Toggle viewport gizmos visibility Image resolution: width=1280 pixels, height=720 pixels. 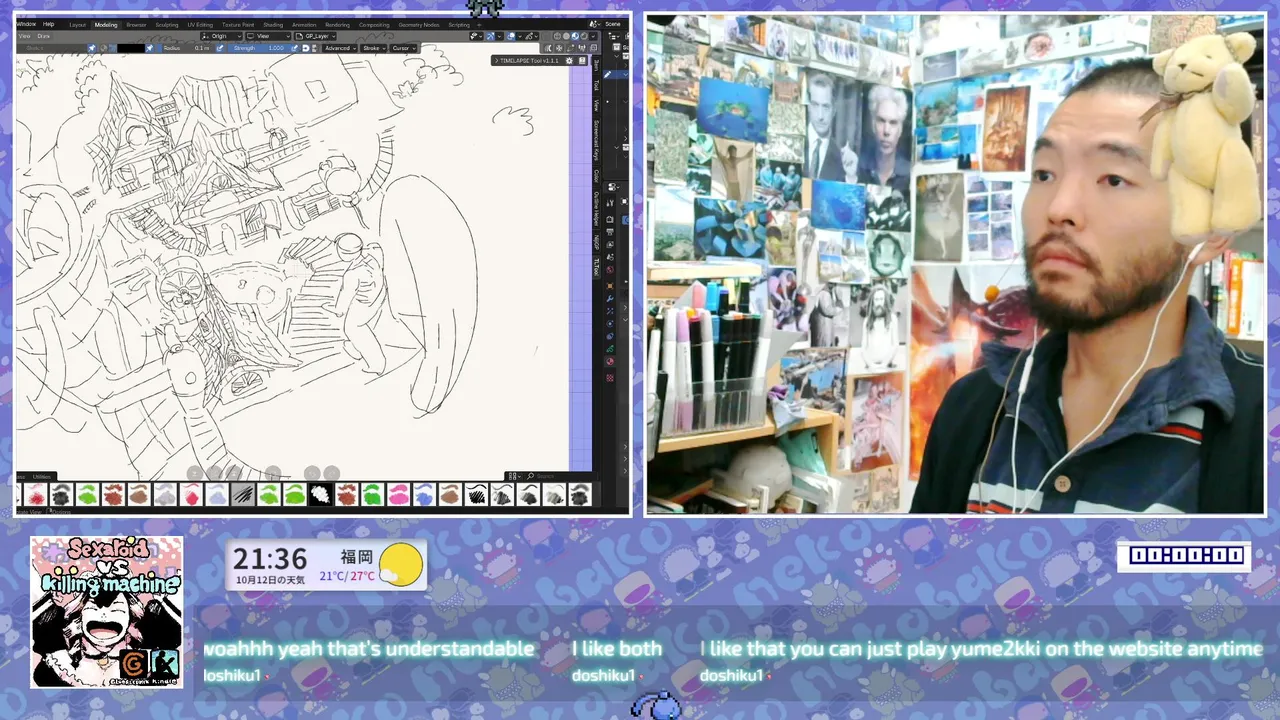490,36
